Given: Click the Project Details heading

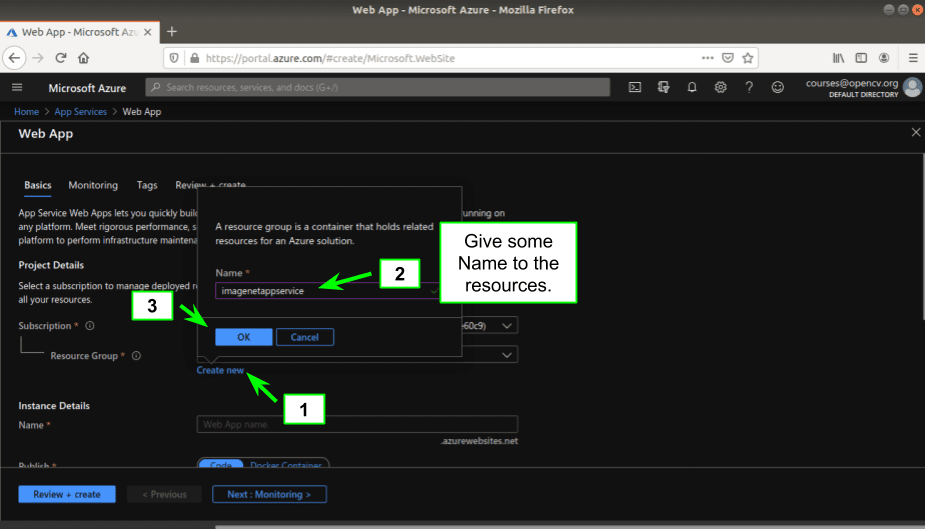Looking at the screenshot, I should click(x=51, y=265).
